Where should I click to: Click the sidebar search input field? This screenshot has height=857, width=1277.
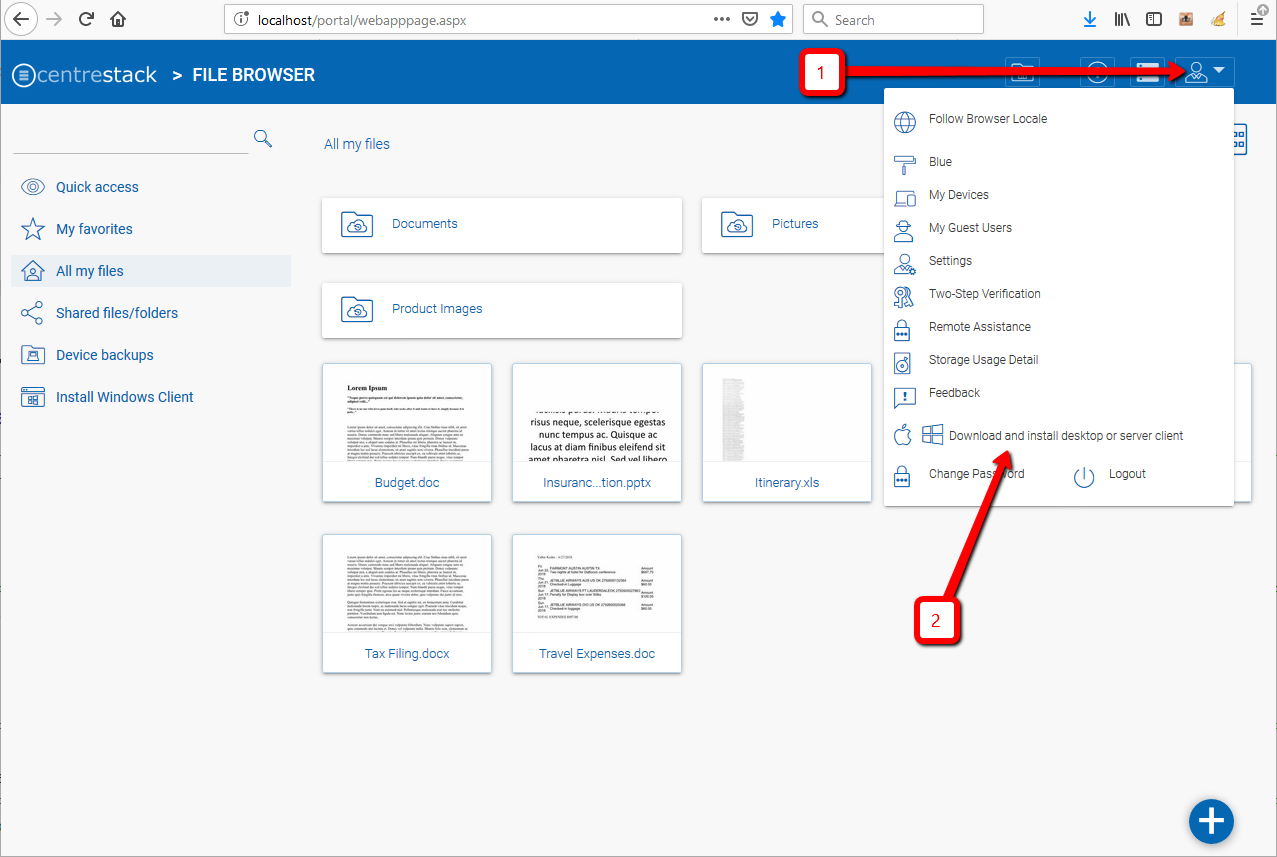coord(130,139)
